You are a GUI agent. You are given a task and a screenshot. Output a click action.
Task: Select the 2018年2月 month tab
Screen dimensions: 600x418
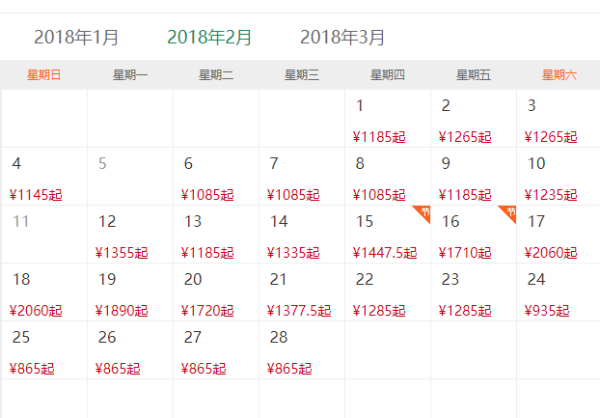209,38
